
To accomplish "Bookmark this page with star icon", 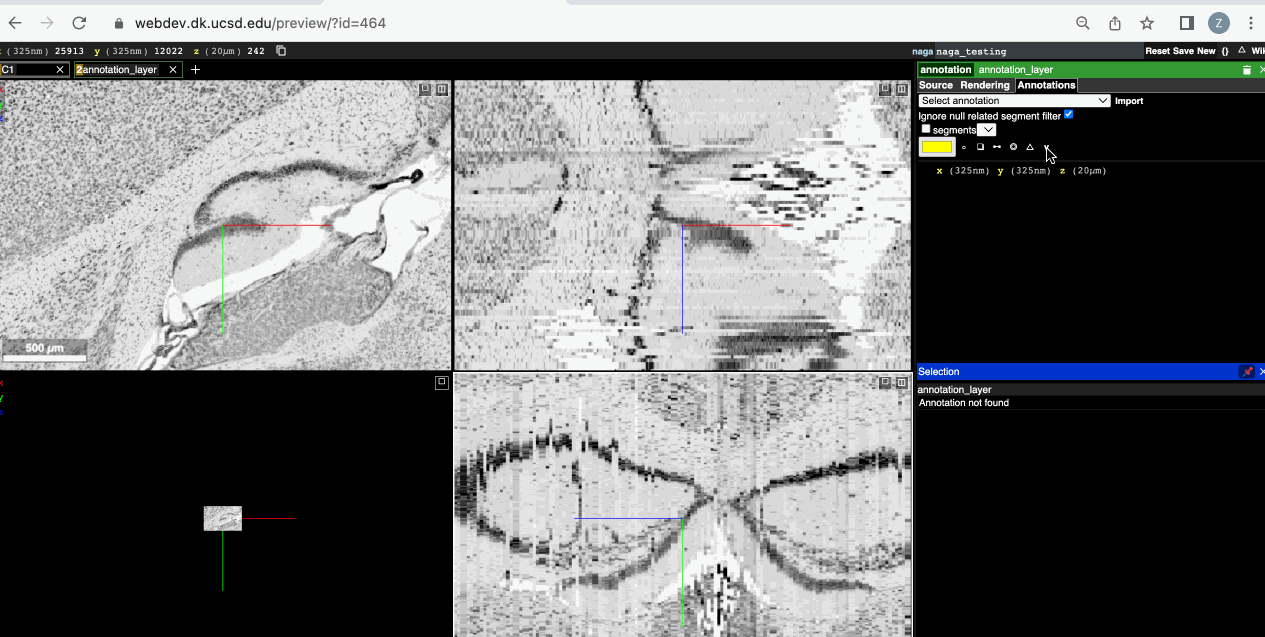I will 1147,23.
